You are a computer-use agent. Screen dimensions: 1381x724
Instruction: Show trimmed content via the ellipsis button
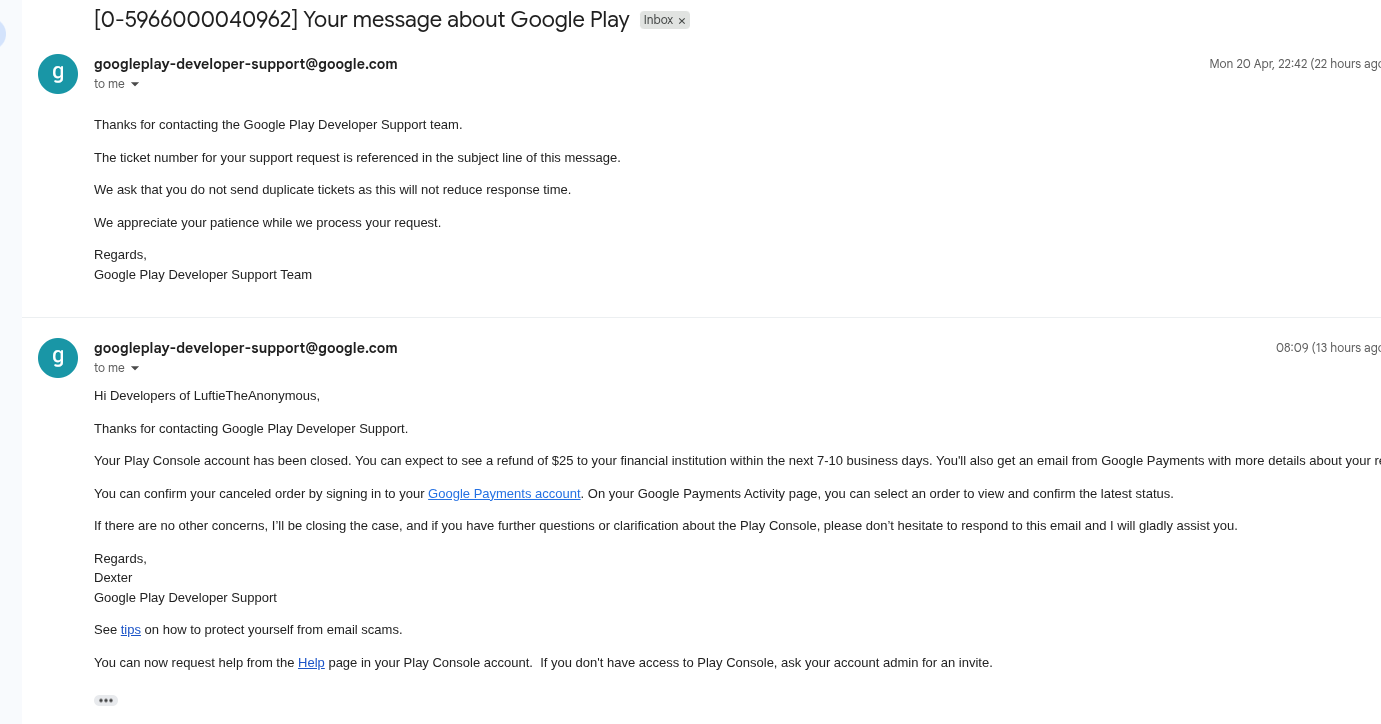(x=106, y=701)
